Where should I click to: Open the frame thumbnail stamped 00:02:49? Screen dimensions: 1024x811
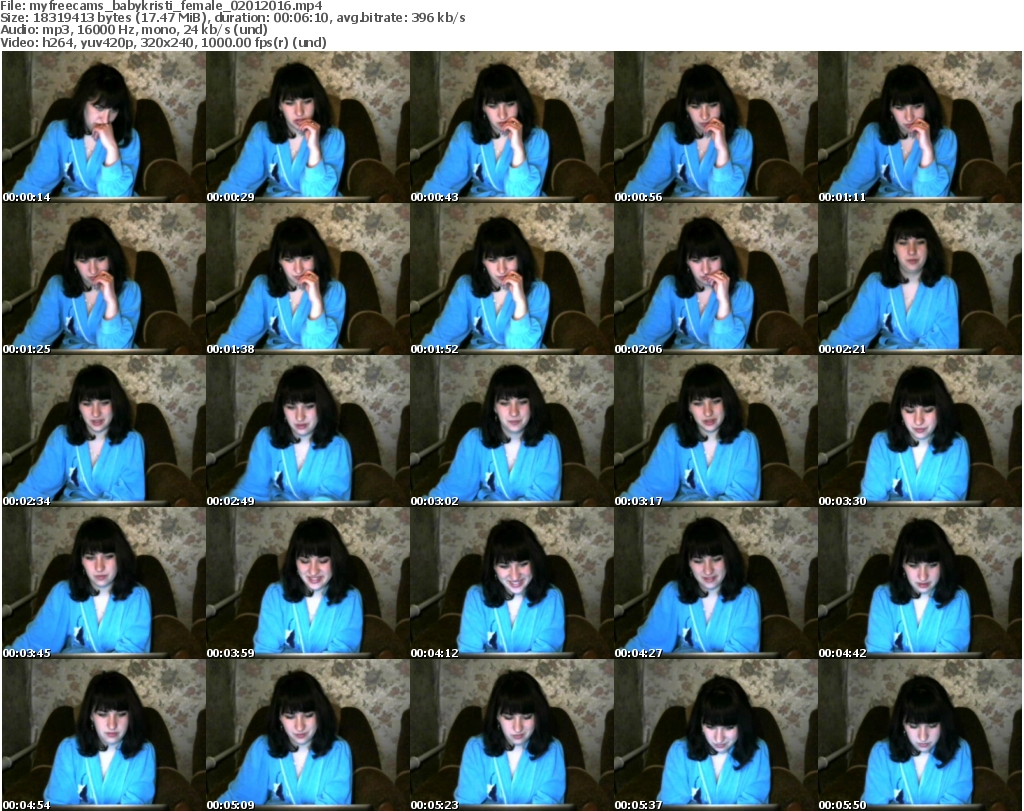point(308,431)
